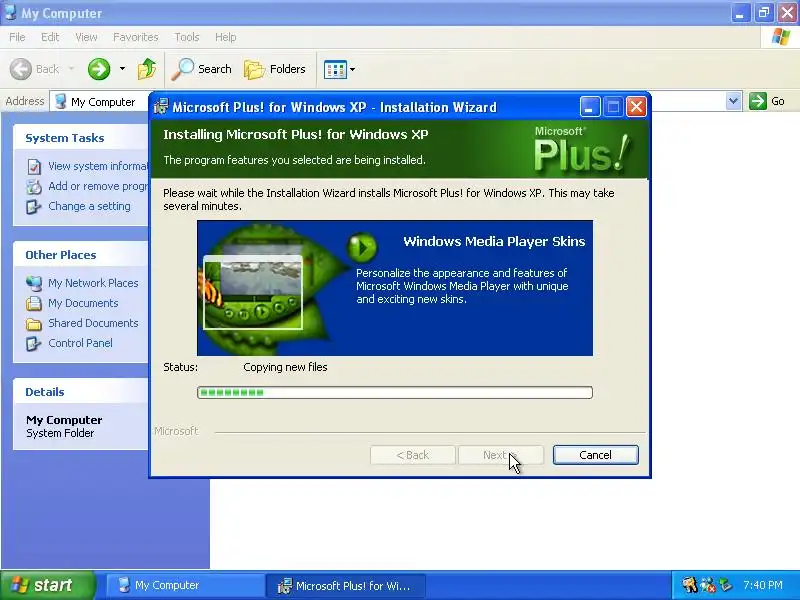Click the My Documents folder icon
Screen dimensions: 800x600
[x=34, y=303]
